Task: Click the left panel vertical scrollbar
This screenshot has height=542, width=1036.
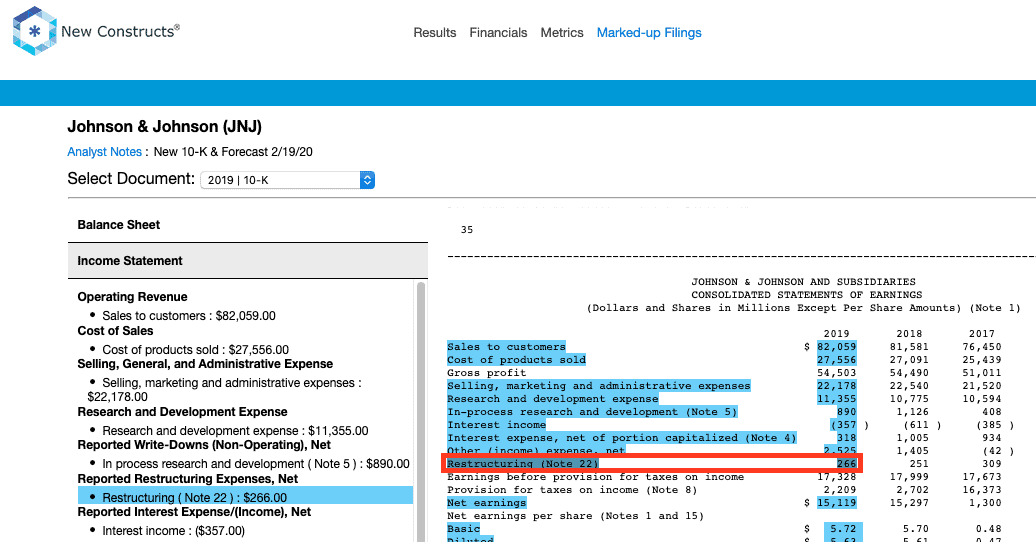Action: pyautogui.click(x=421, y=410)
